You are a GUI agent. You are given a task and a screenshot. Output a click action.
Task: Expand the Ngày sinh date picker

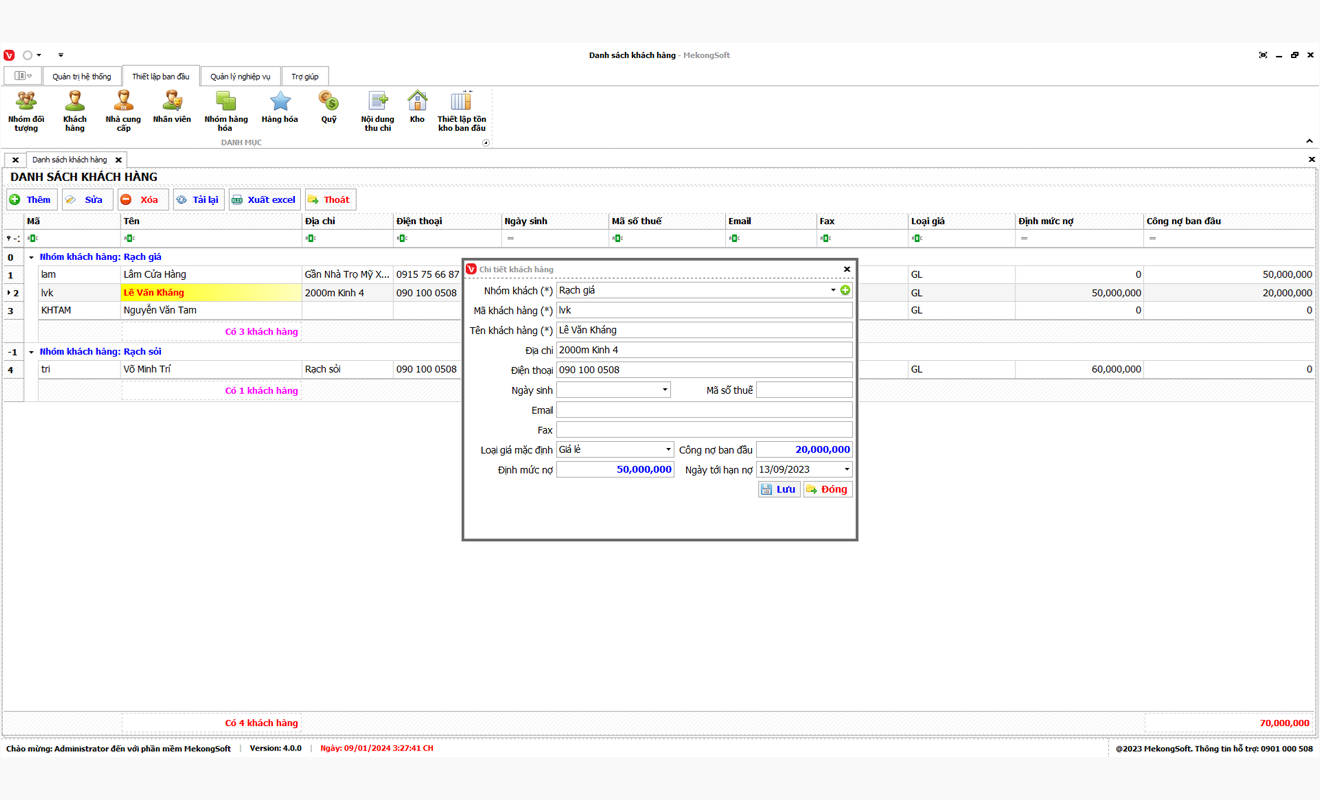point(664,390)
